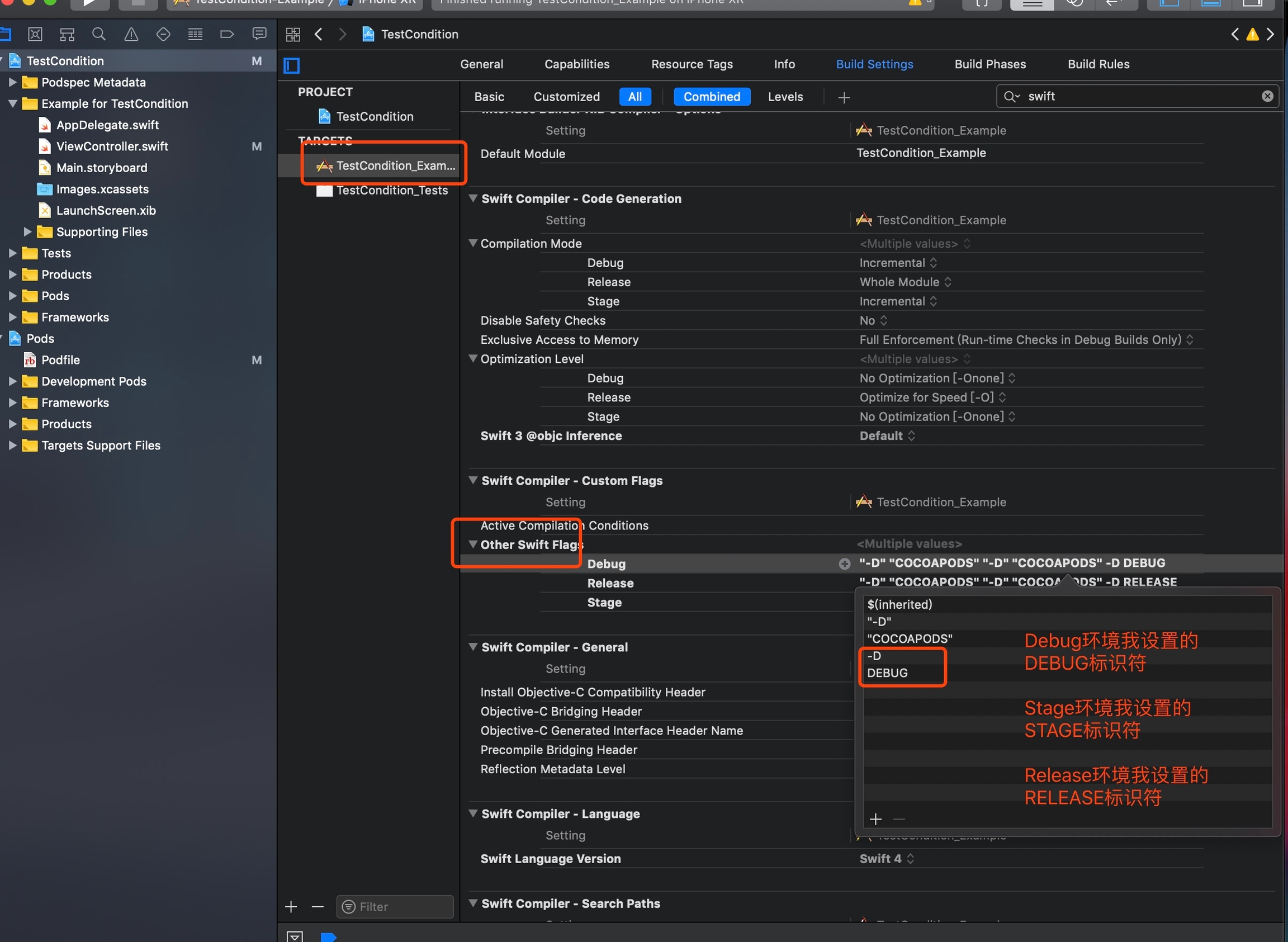Collapse the Other Swift Flags setting
The height and width of the screenshot is (942, 1288).
click(x=473, y=545)
